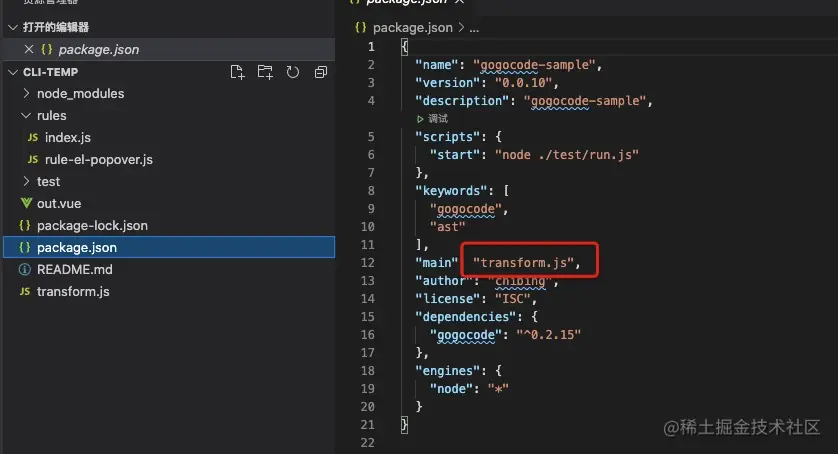Select package.json in the file tree
This screenshot has width=838, height=454.
click(x=169, y=248)
